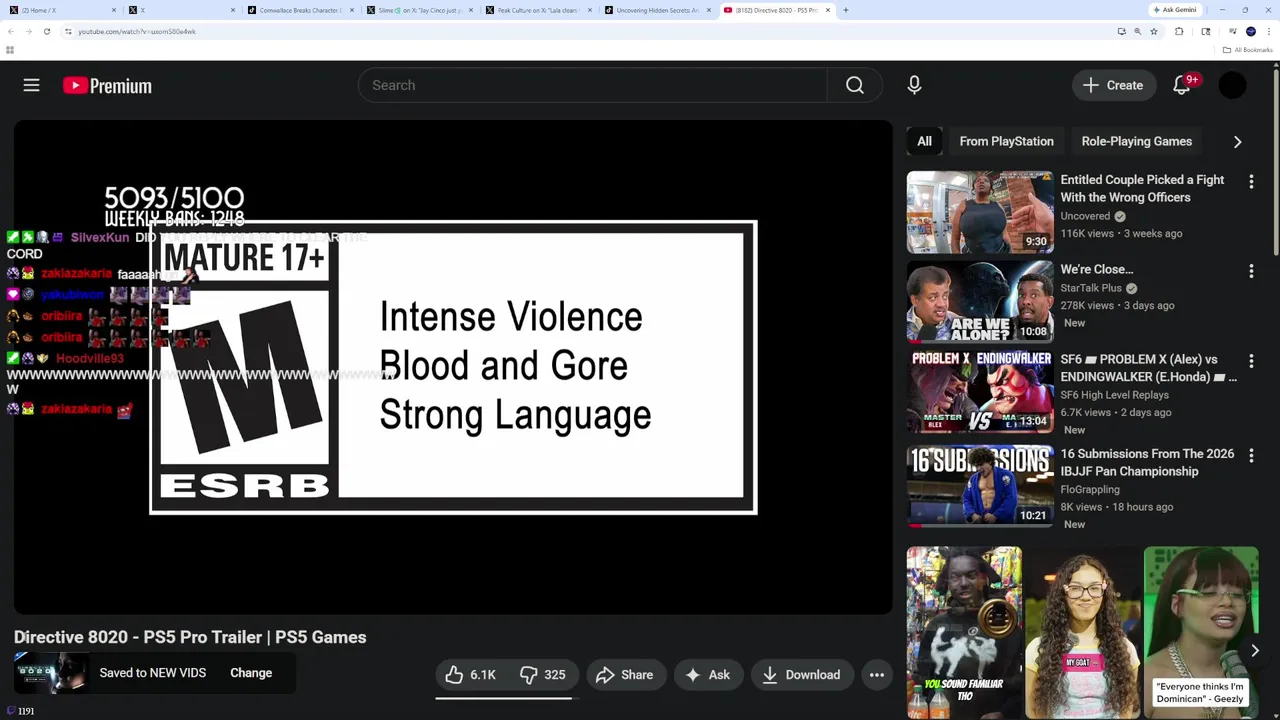1280x720 pixels.
Task: Click the browser address bar URL
Action: [x=137, y=31]
